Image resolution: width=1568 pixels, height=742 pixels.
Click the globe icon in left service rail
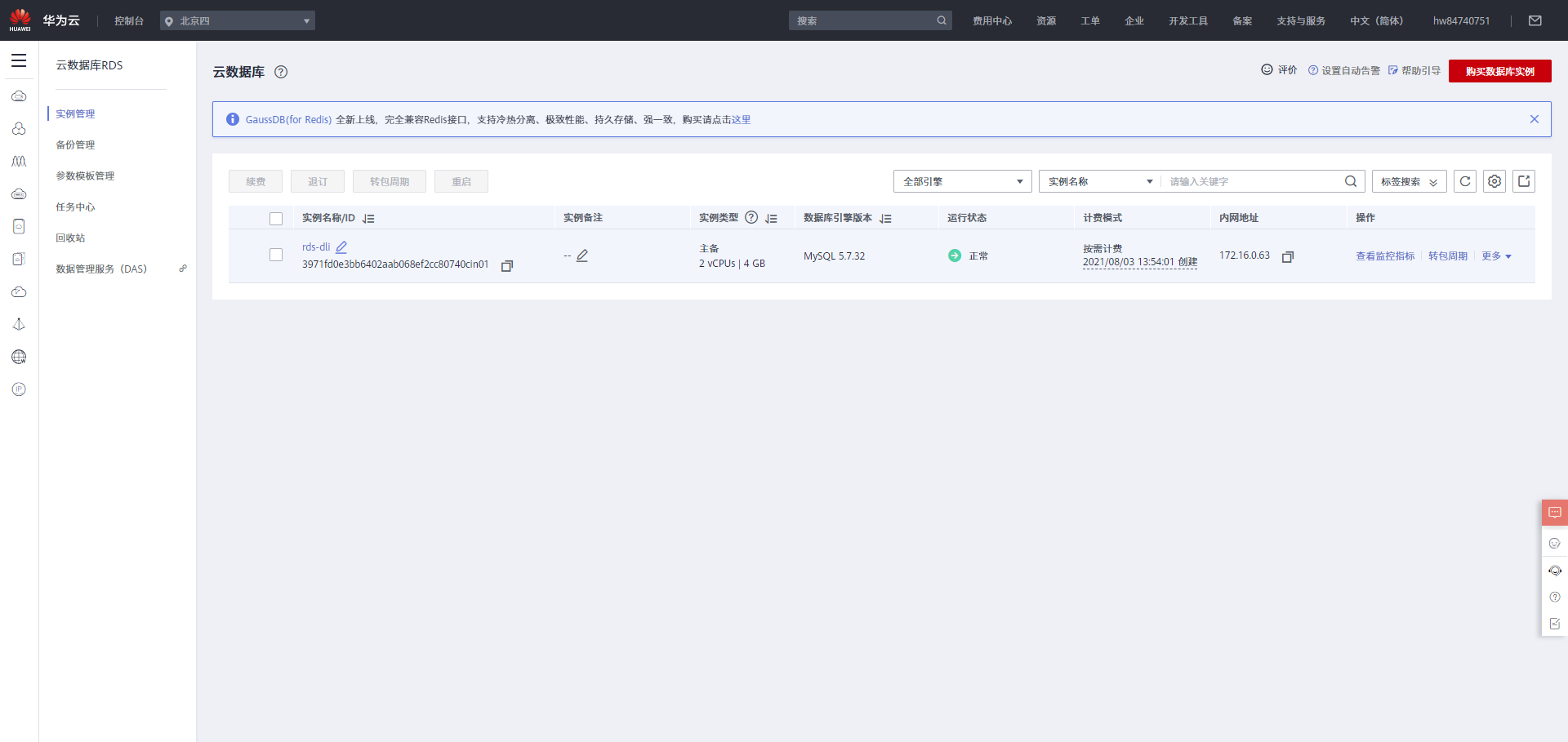click(19, 357)
